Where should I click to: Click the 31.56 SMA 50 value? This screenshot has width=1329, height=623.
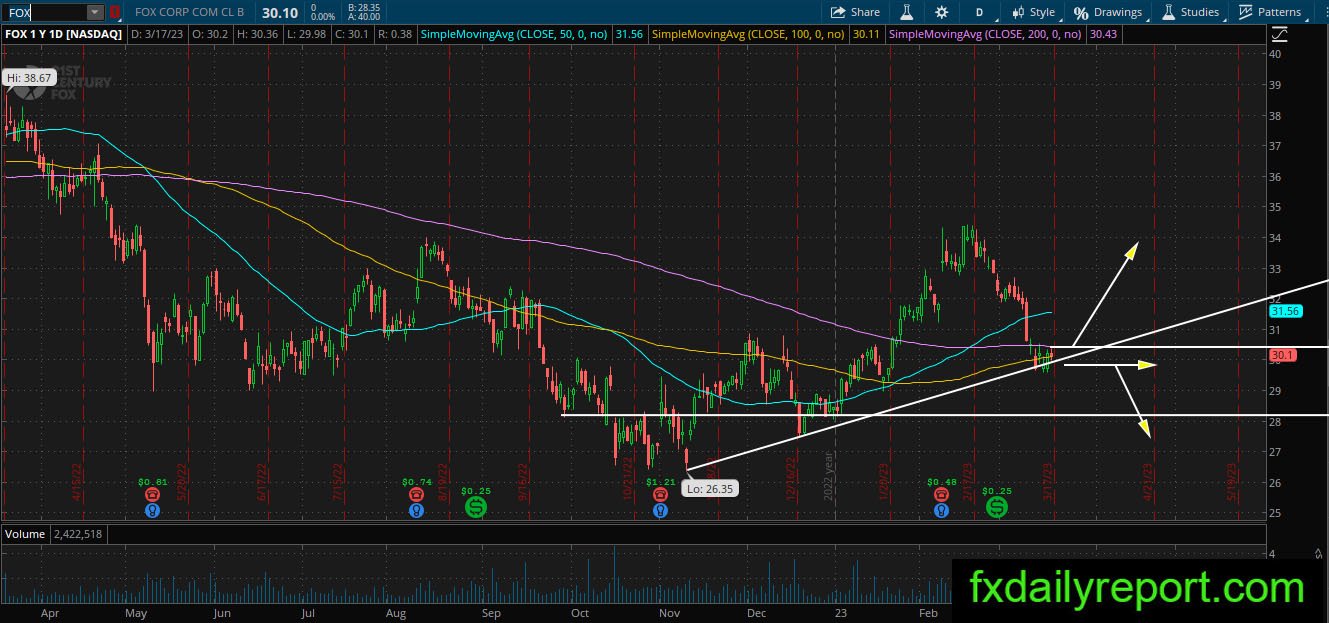[629, 34]
